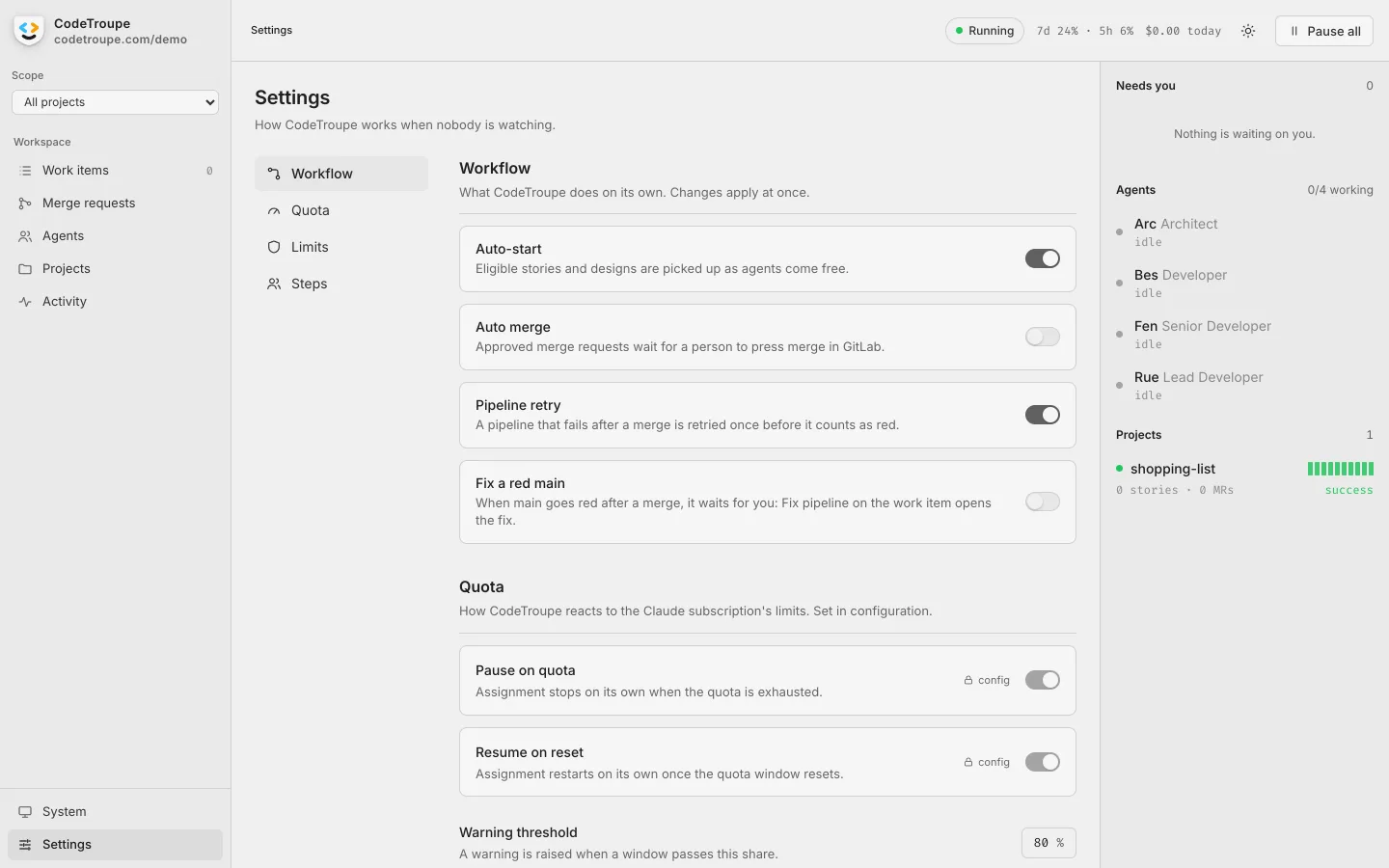Select the Fen Senior Developer agent

point(1244,334)
